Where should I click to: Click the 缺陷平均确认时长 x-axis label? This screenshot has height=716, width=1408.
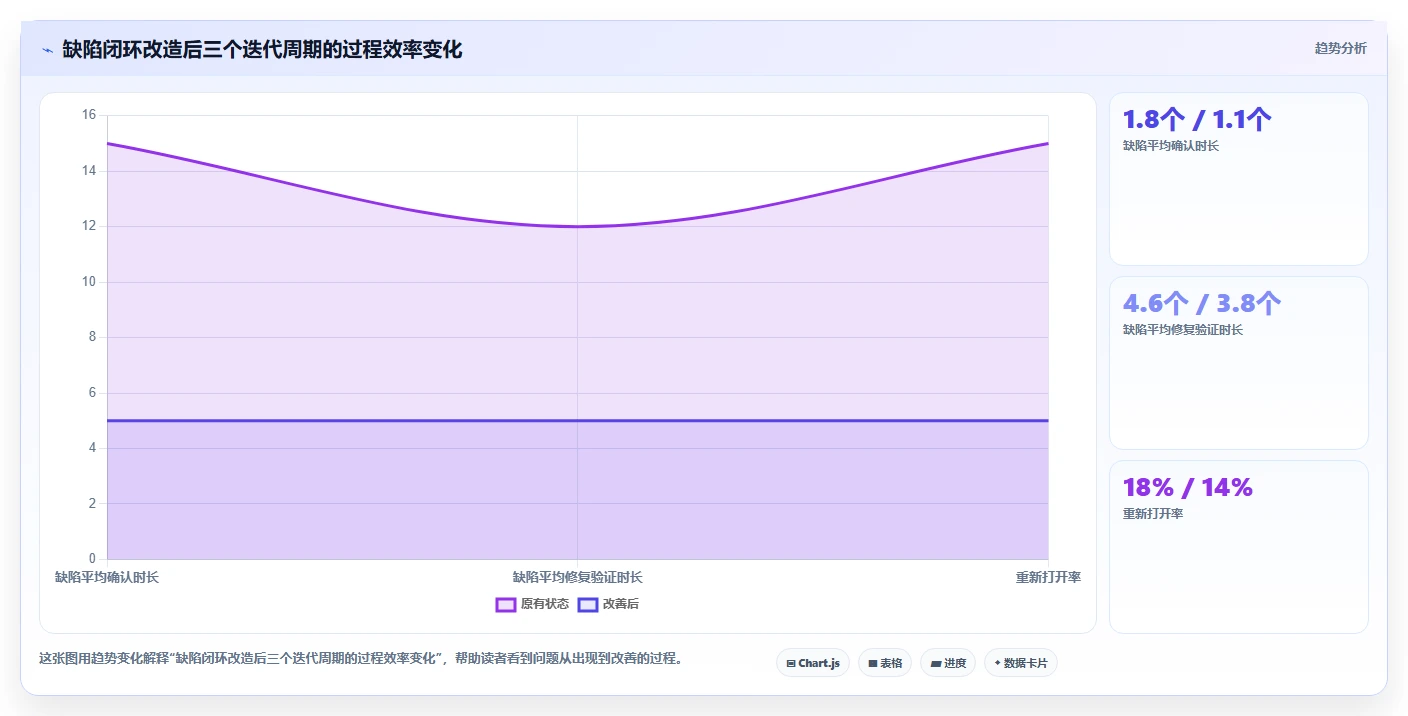point(107,577)
